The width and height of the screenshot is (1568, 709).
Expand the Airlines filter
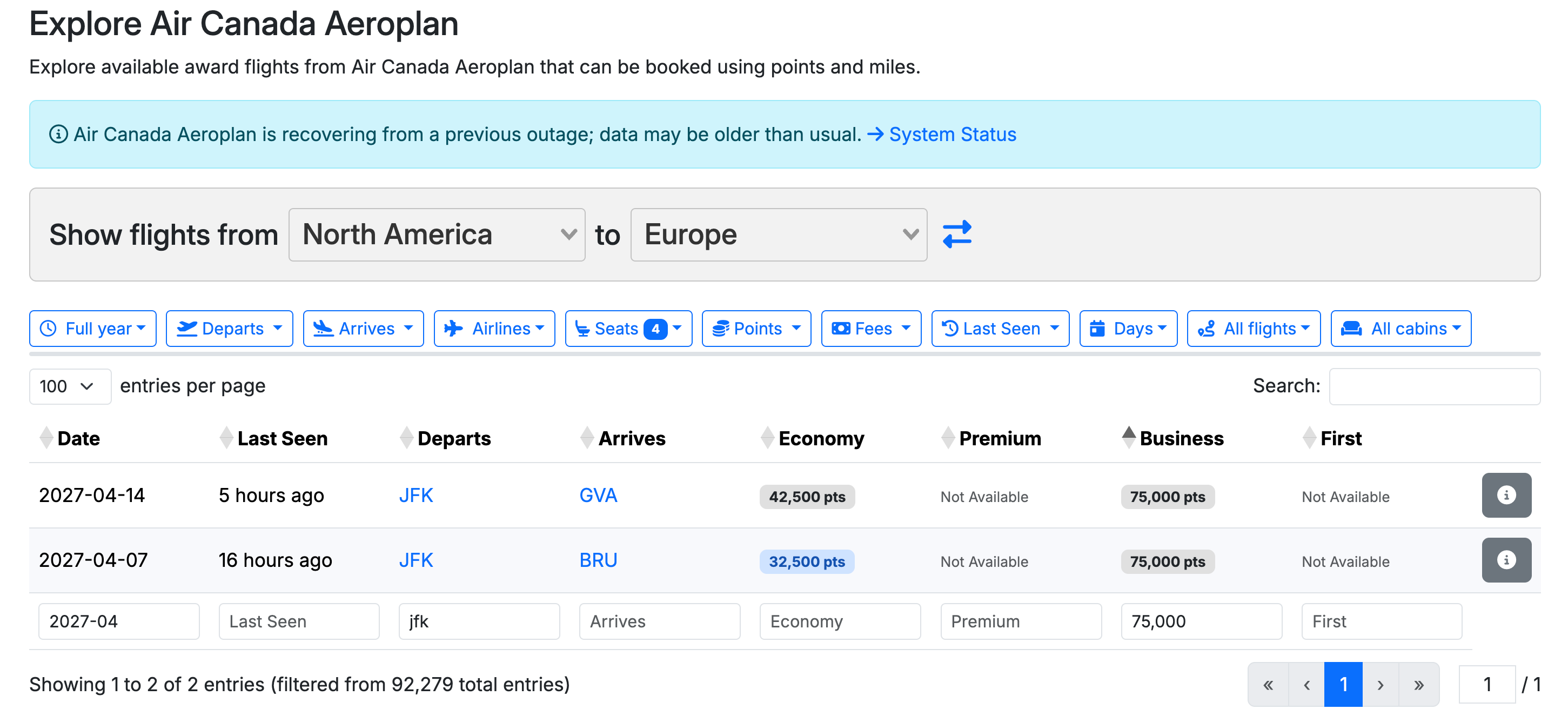pos(494,329)
